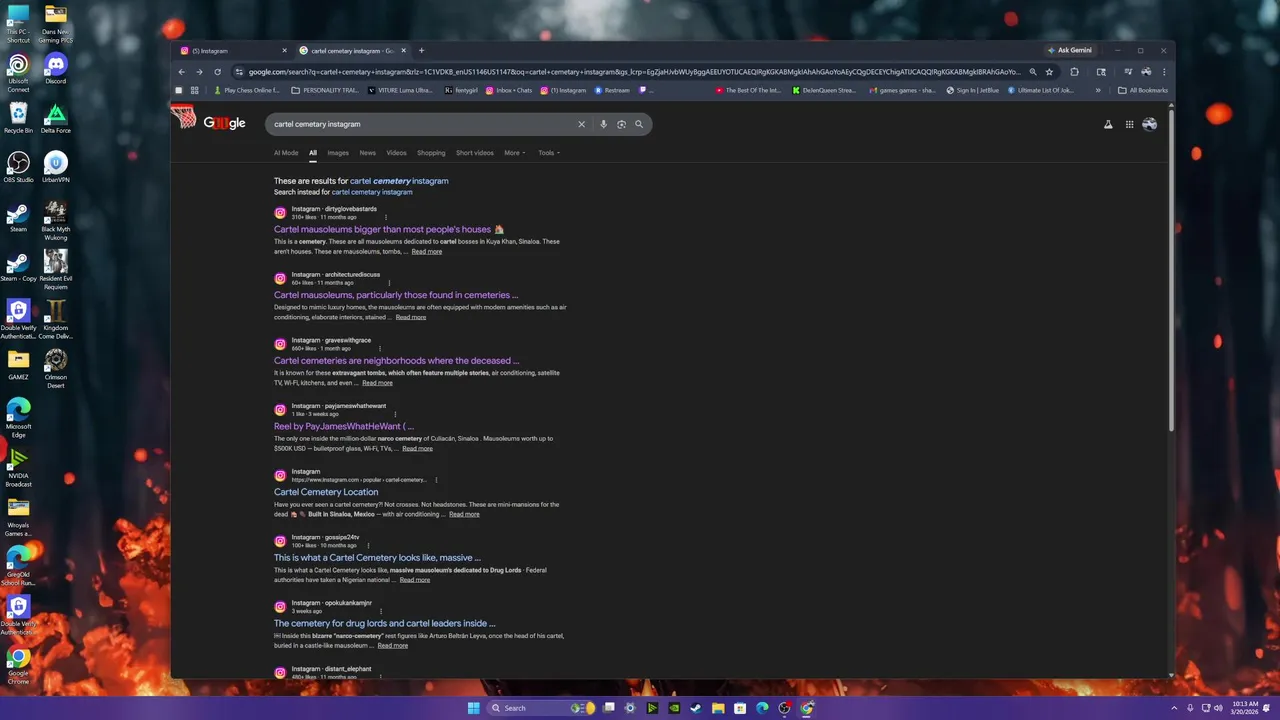Open 'The cemetery for drug lords' result
Image resolution: width=1280 pixels, height=720 pixels.
click(x=384, y=623)
